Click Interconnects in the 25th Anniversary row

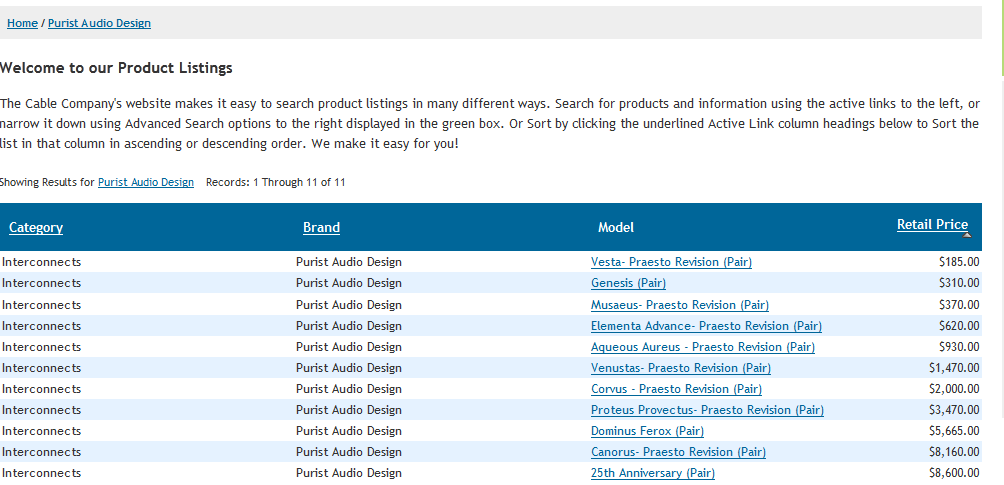(x=42, y=473)
